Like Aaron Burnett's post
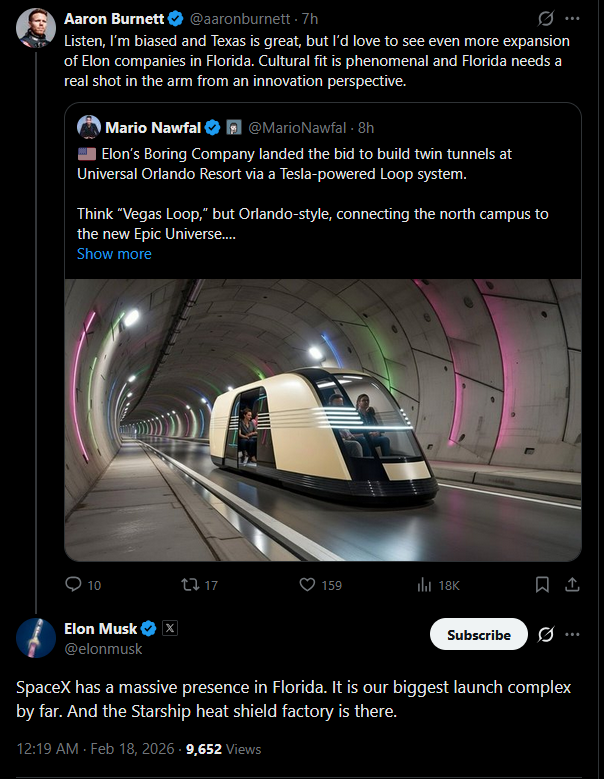604x779 pixels. pyautogui.click(x=308, y=585)
